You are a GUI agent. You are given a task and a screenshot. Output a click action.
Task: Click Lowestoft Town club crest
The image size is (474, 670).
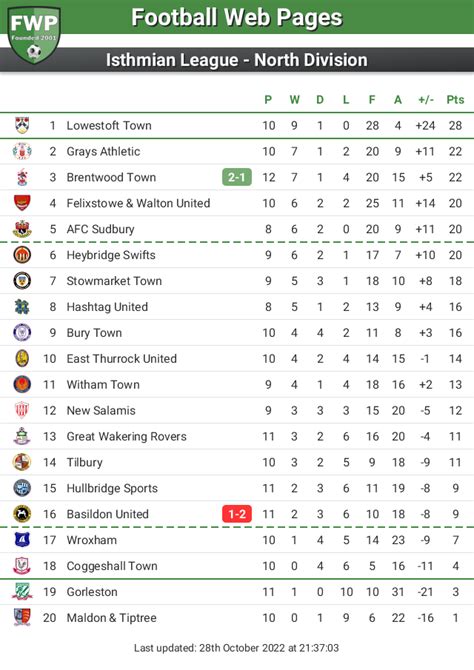22,125
